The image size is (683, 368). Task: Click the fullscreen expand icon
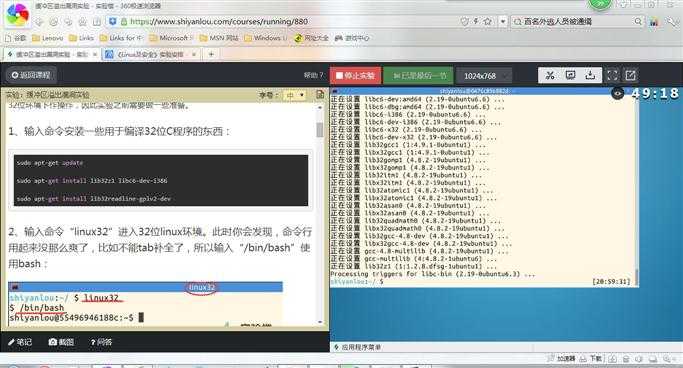[612, 75]
